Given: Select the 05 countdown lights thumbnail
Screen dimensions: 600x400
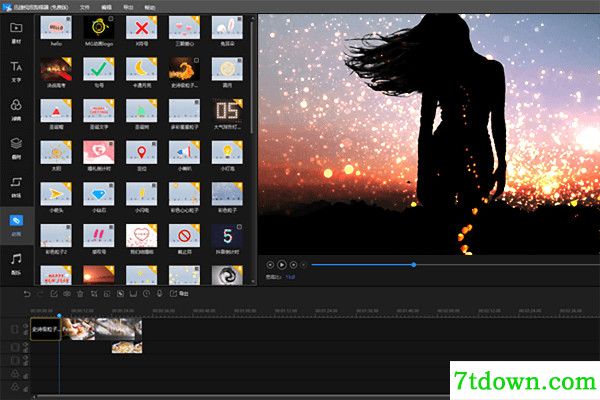Looking at the screenshot, I should [227, 111].
